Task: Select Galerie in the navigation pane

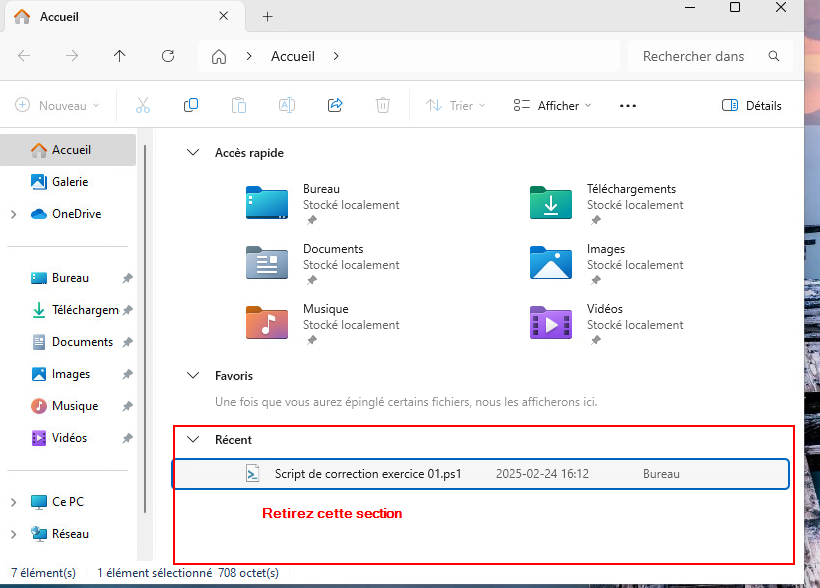Action: pyautogui.click(x=70, y=182)
